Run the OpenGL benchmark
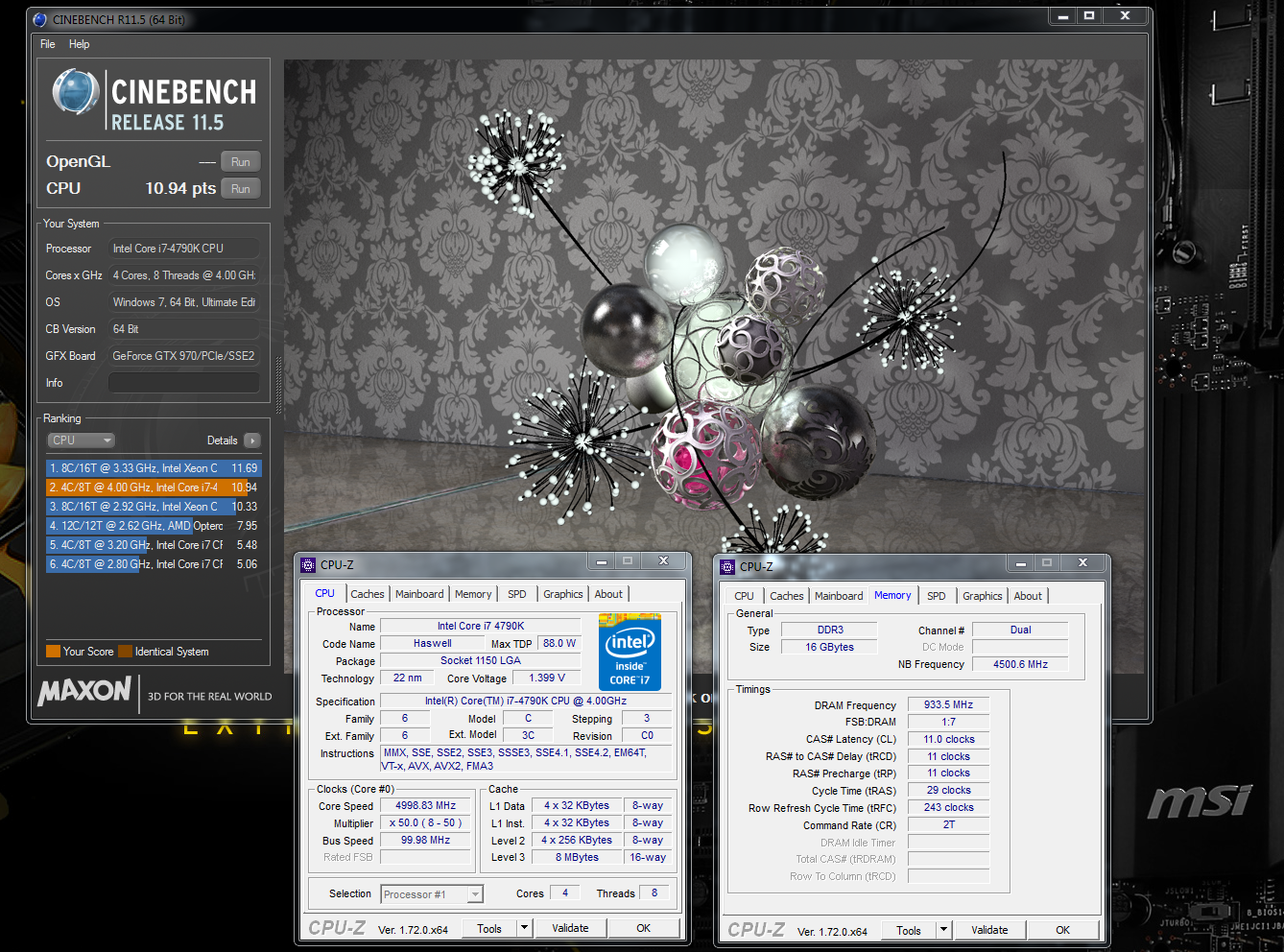Screen dimensions: 1284x952 tap(241, 162)
